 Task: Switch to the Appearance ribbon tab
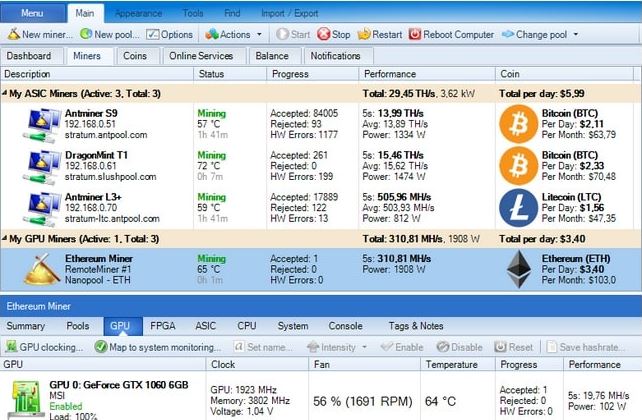[138, 14]
